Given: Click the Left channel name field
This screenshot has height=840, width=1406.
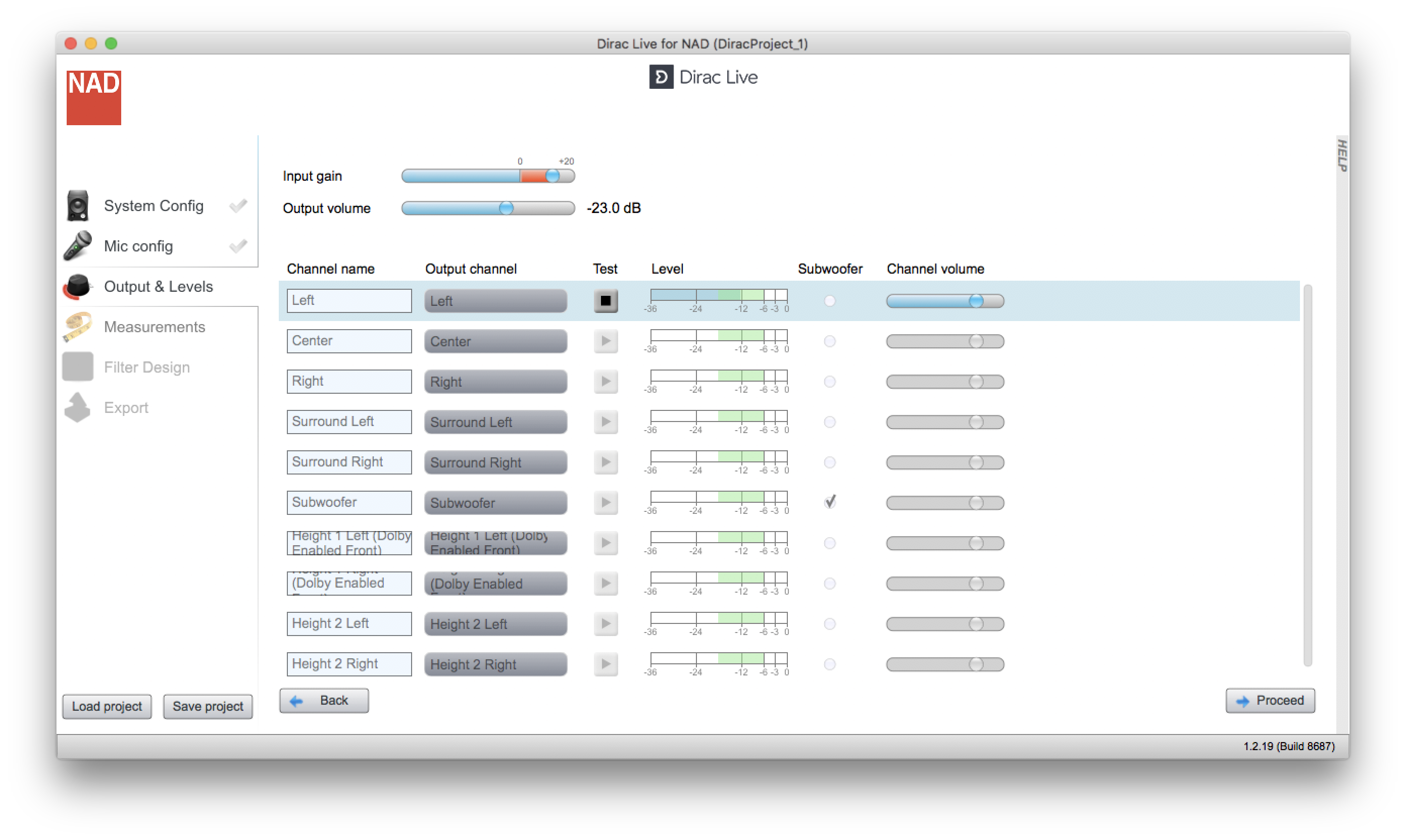Looking at the screenshot, I should click(x=349, y=300).
